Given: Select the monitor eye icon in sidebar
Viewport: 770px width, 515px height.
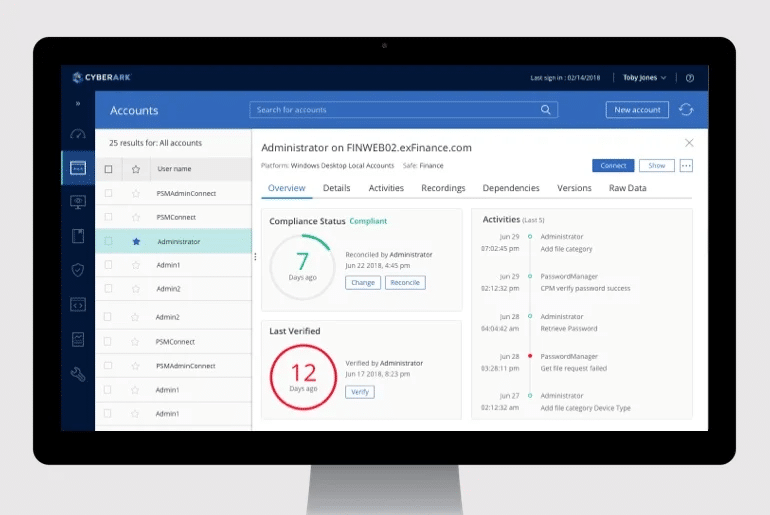Looking at the screenshot, I should click(78, 202).
